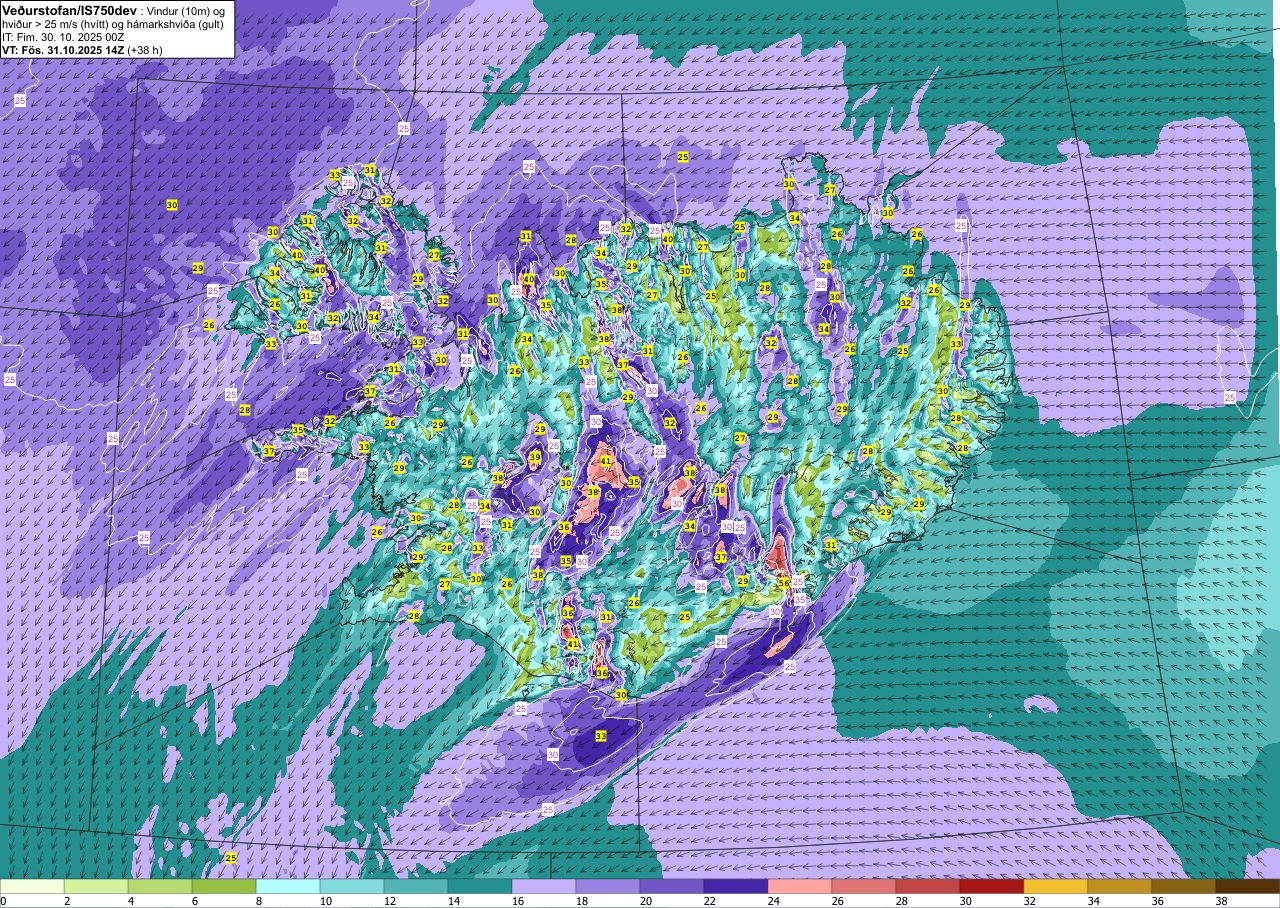
Task: Select the pale cyan 8–10 legend swatch
Action: [288, 886]
